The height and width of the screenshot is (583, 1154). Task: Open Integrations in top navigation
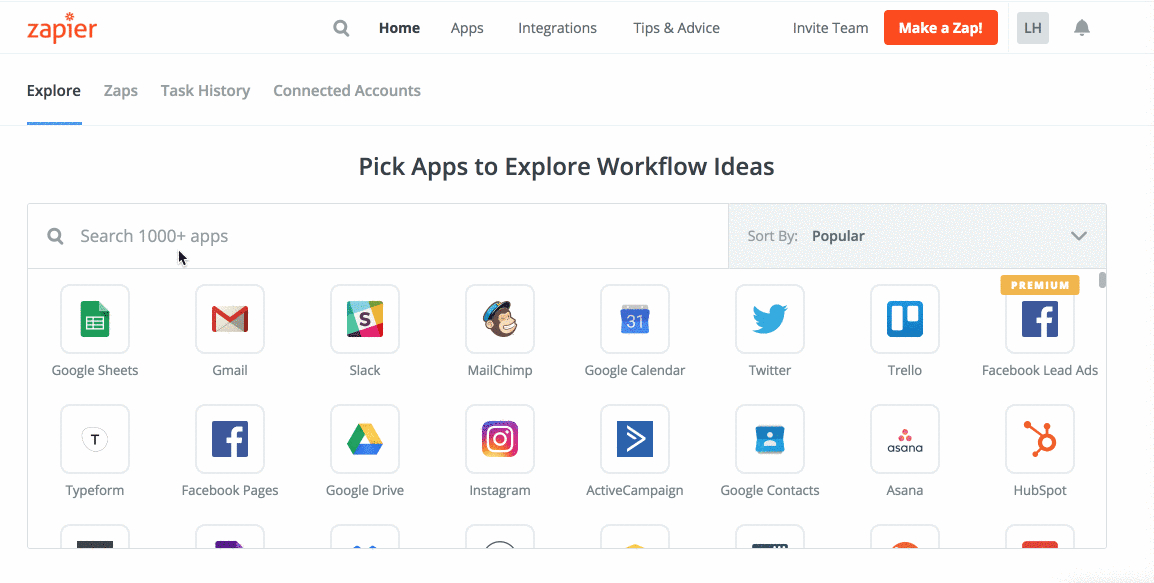point(557,28)
